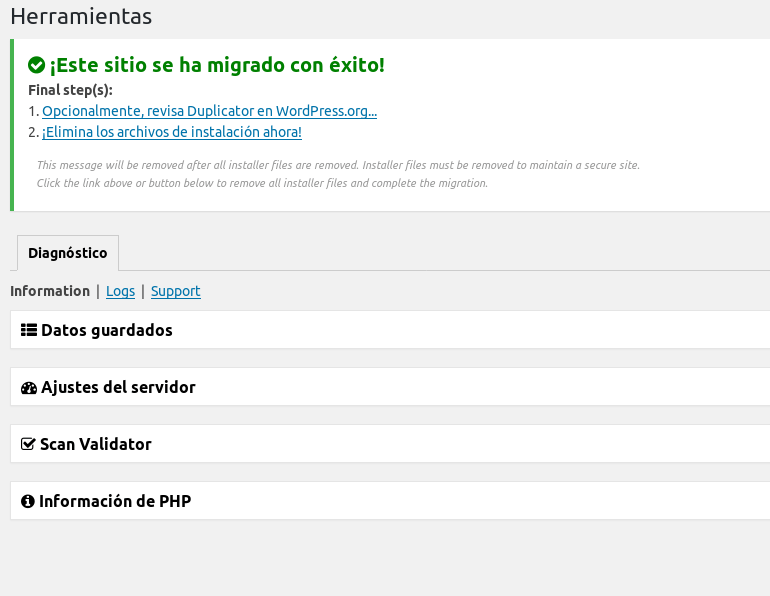
Task: Click the gauge icon beside Ajustes del servidor
Action: (29, 387)
